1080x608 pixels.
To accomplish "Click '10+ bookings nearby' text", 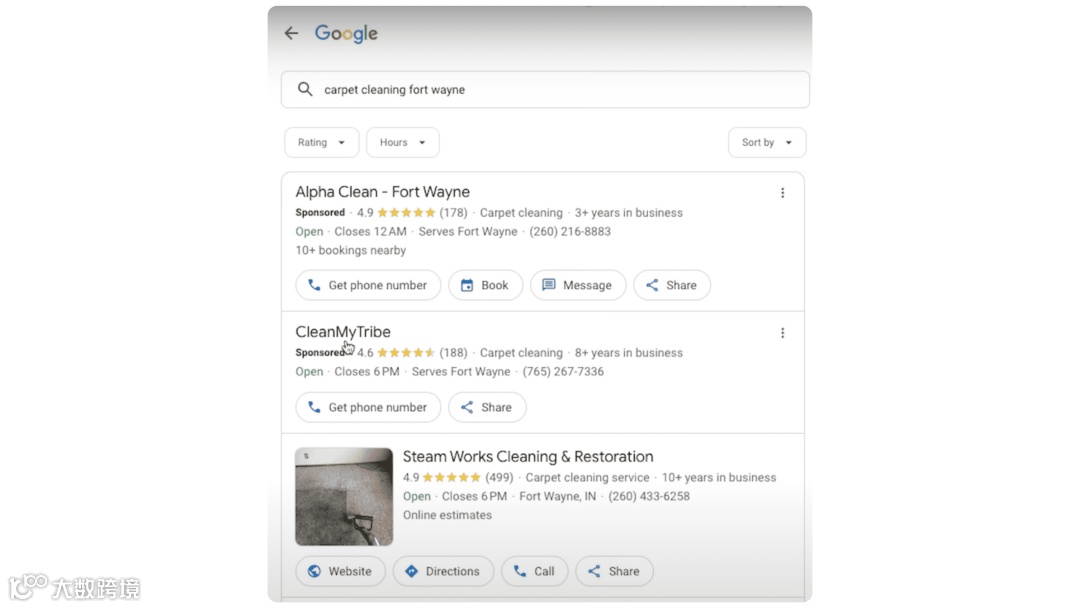I will click(x=351, y=250).
